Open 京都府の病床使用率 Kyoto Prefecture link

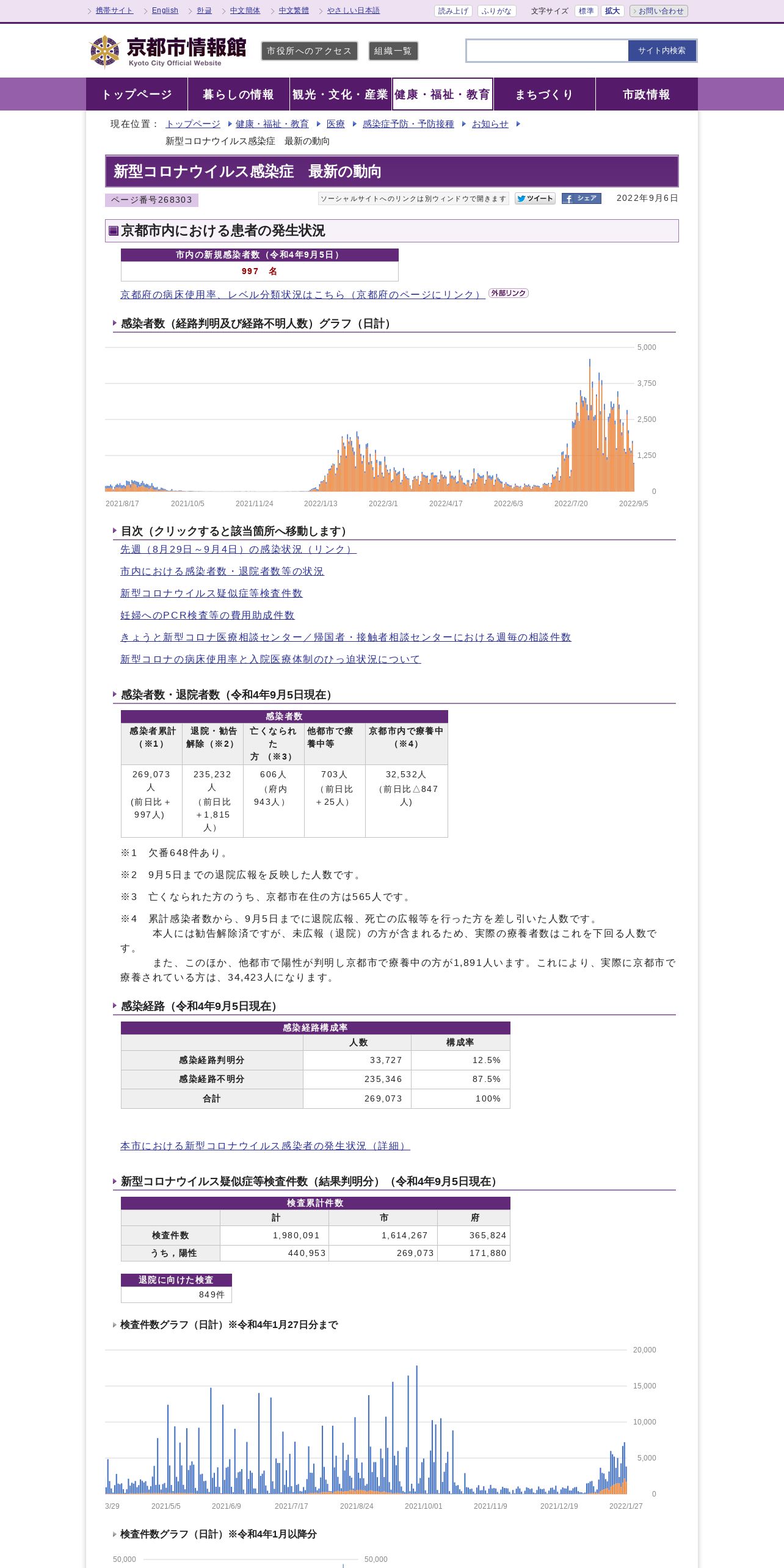(303, 294)
